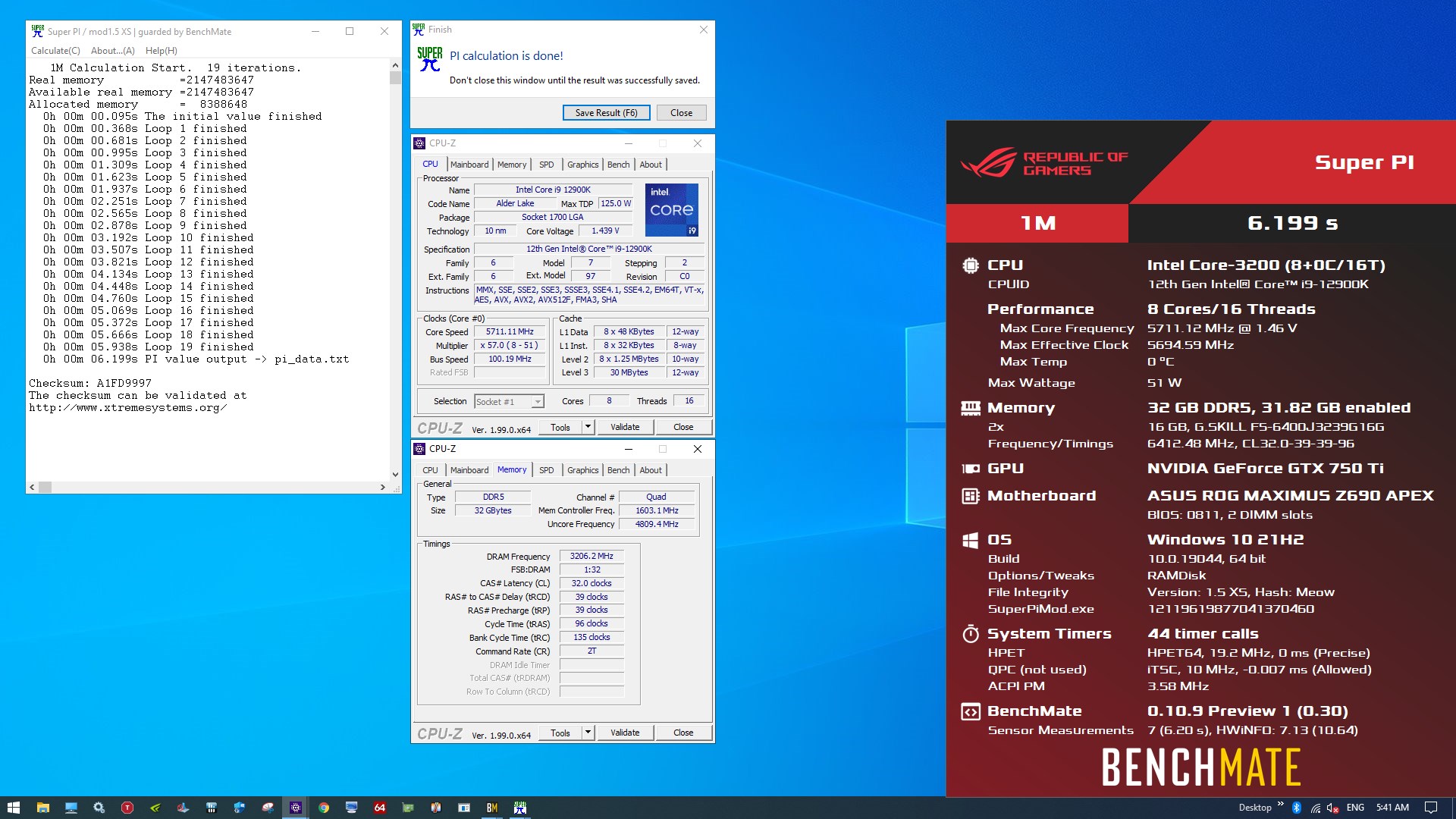Click the Bluetooth tray icon
Screen dimensions: 1456x819
point(1297,808)
